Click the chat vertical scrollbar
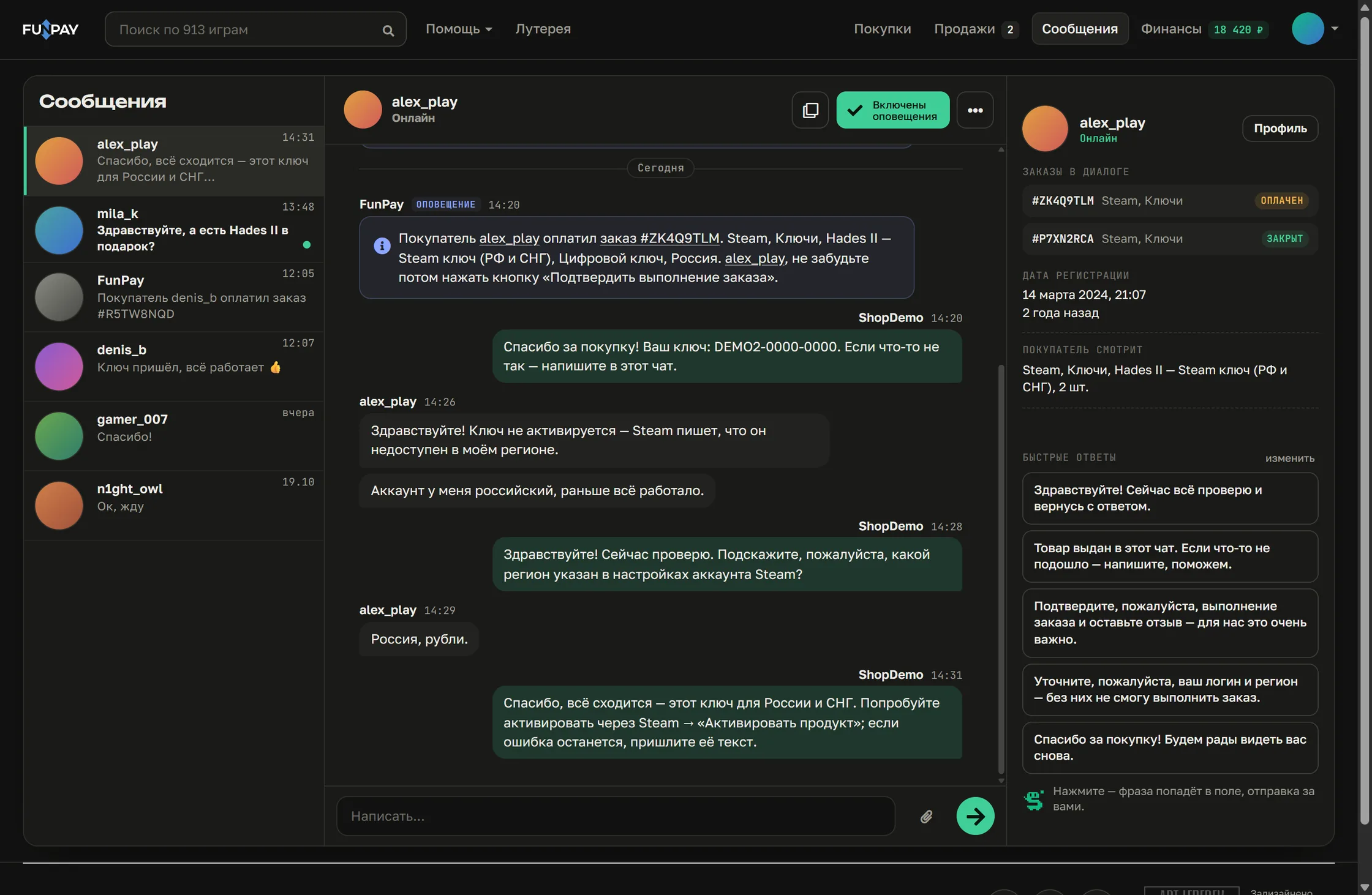1372x895 pixels. (x=1001, y=569)
